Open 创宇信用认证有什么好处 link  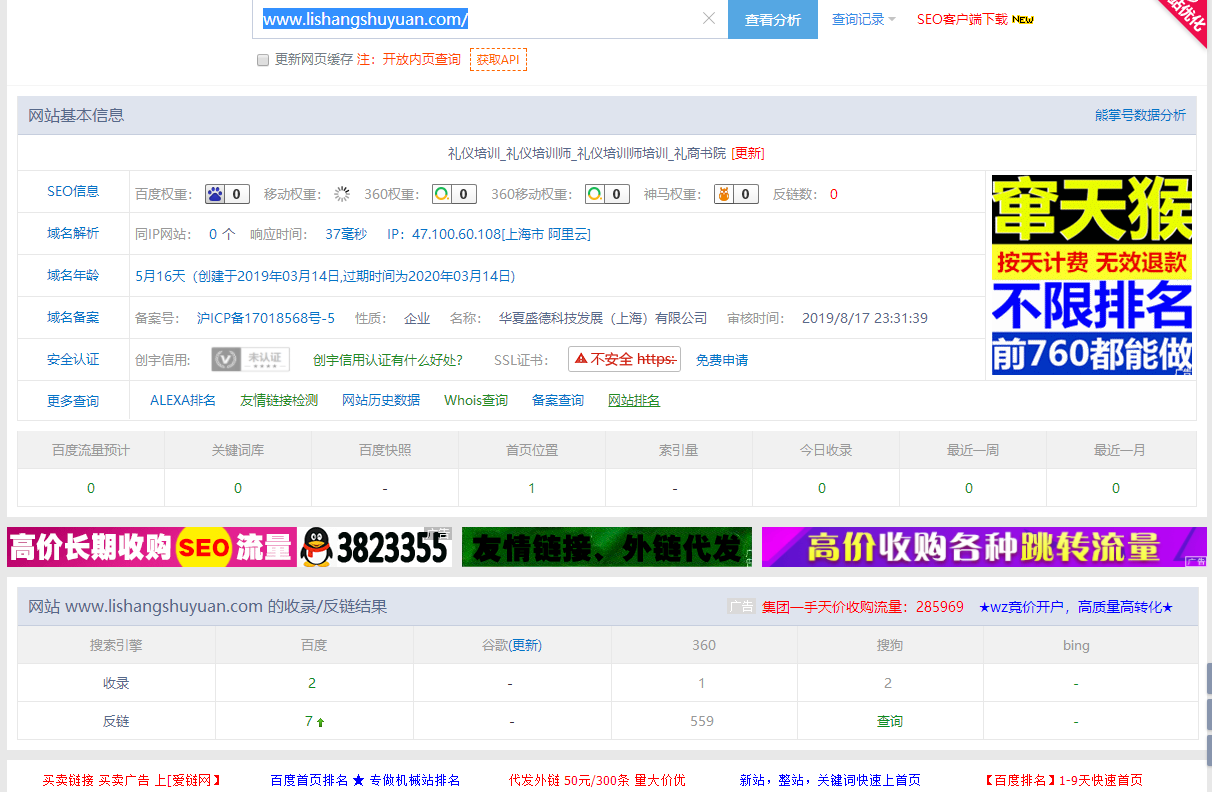coord(388,360)
